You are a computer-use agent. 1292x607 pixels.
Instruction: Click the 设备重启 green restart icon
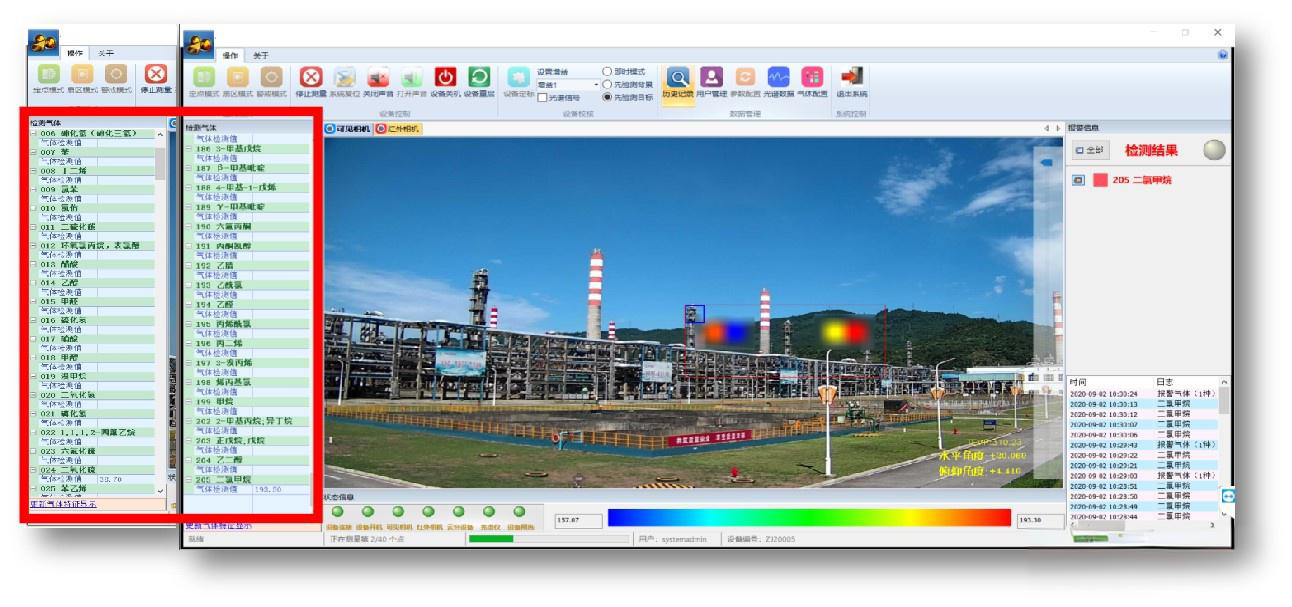pyautogui.click(x=479, y=78)
